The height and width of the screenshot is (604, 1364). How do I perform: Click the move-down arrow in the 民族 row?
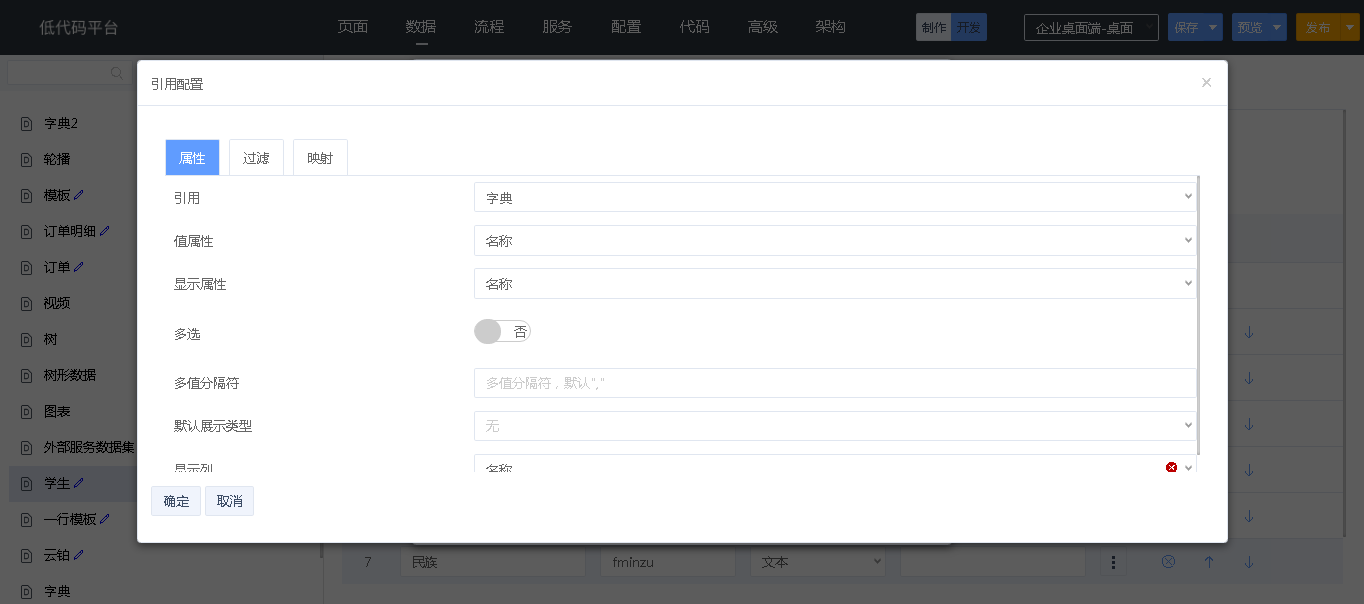(x=1249, y=562)
